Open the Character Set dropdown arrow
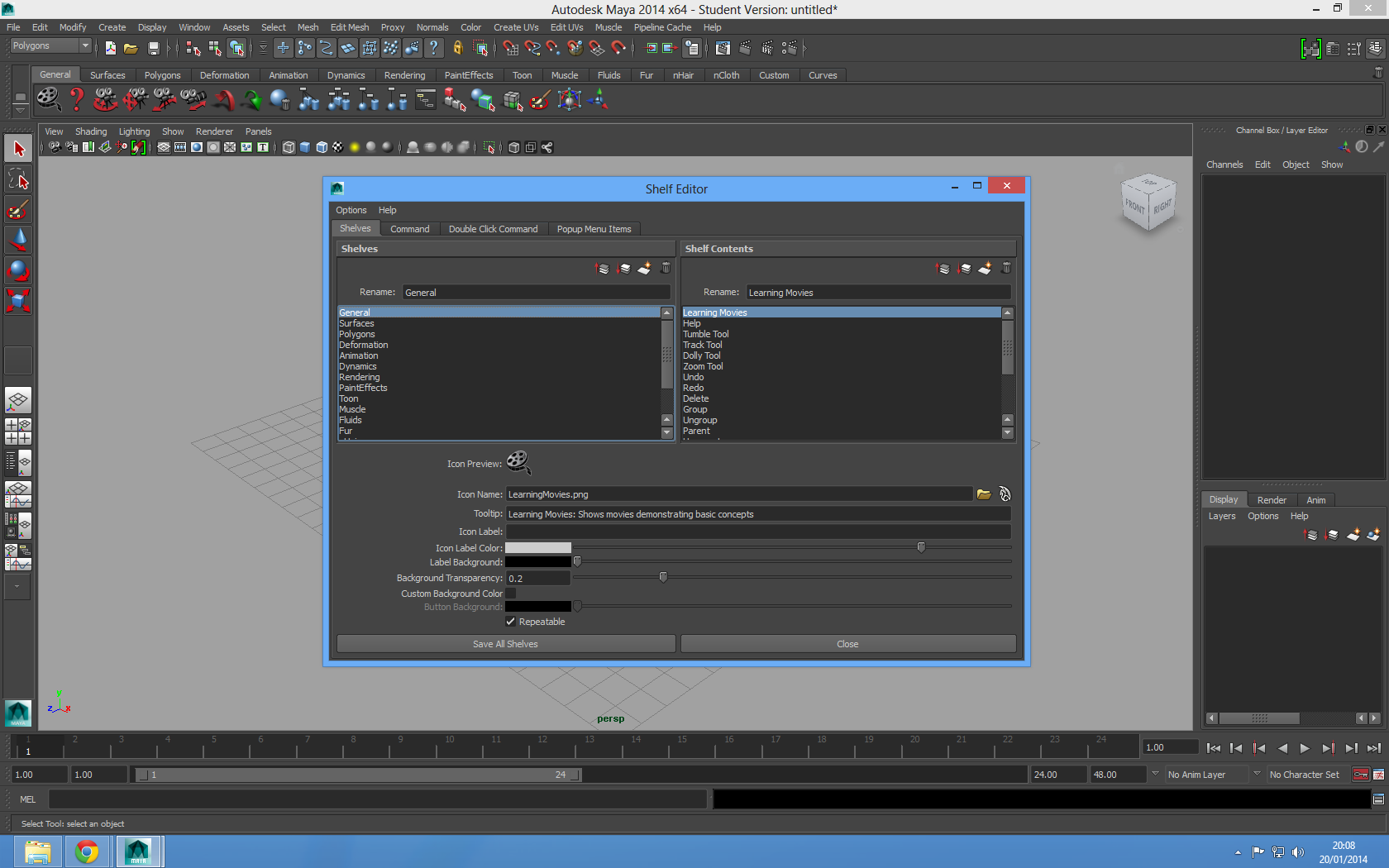 (x=1257, y=774)
